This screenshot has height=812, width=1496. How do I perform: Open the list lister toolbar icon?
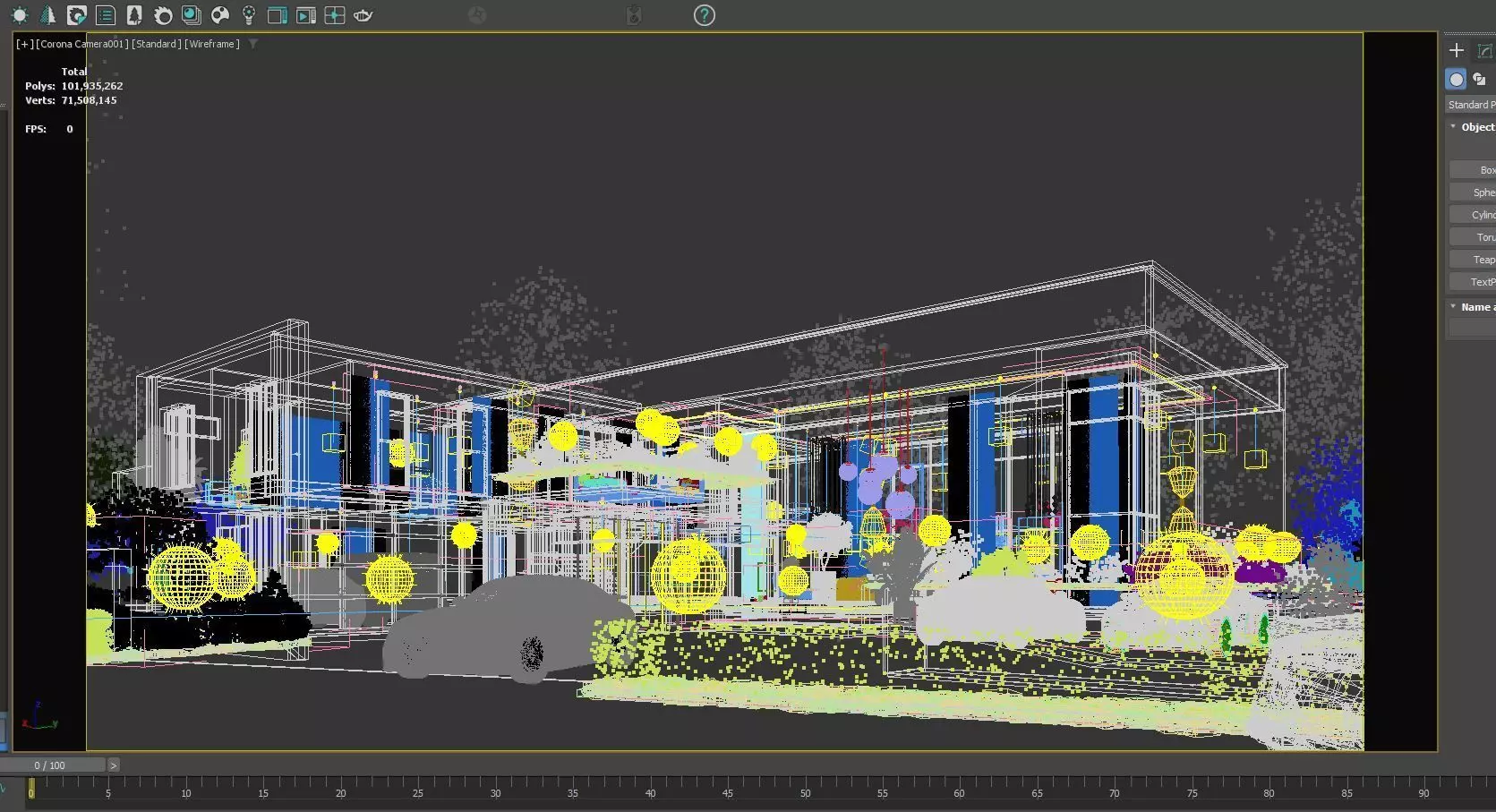(x=106, y=15)
